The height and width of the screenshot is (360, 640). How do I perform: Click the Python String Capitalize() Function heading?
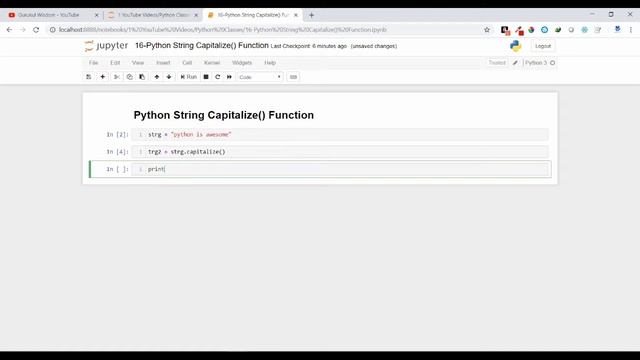click(224, 115)
